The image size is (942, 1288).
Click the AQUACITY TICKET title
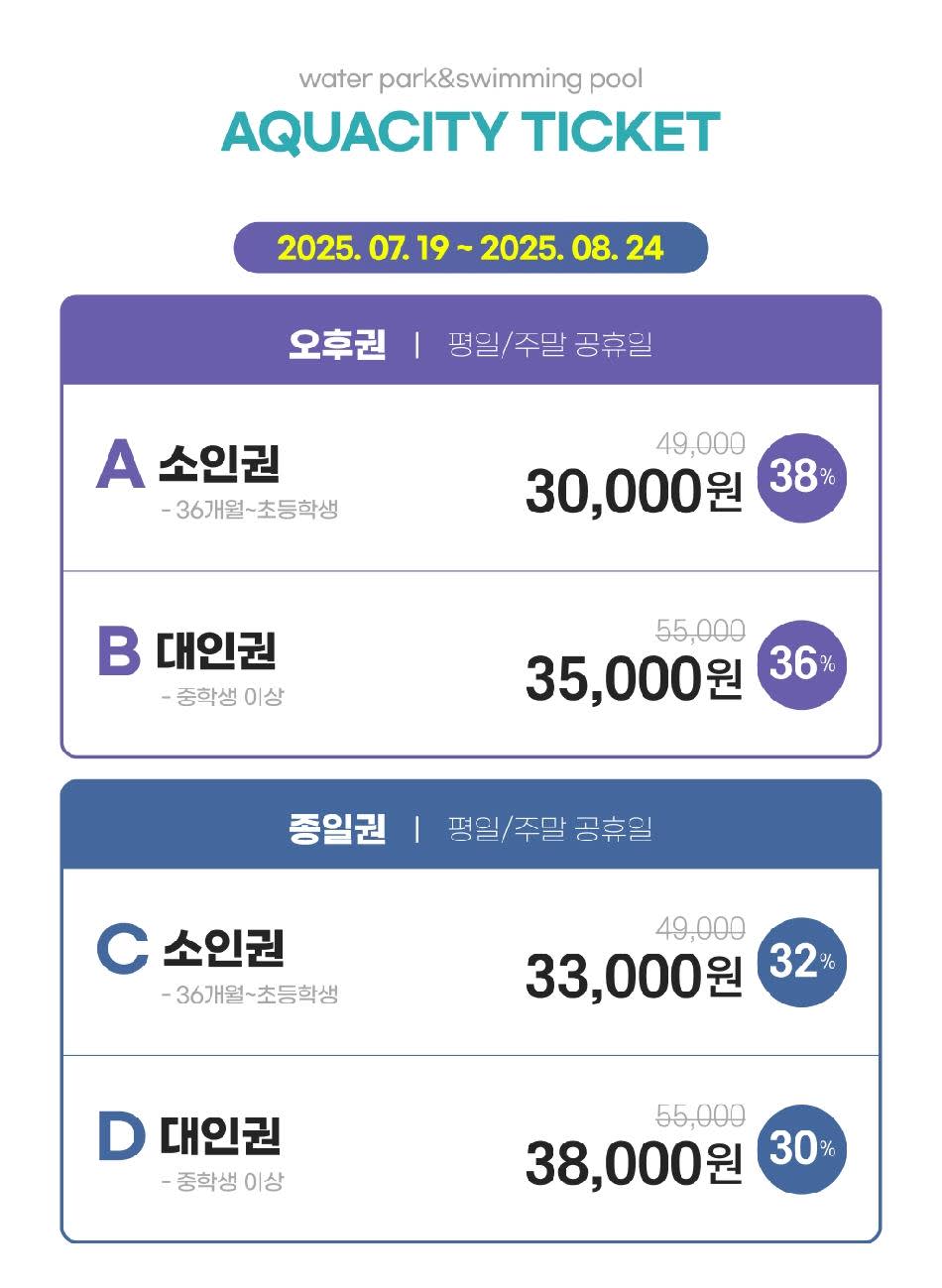471,132
